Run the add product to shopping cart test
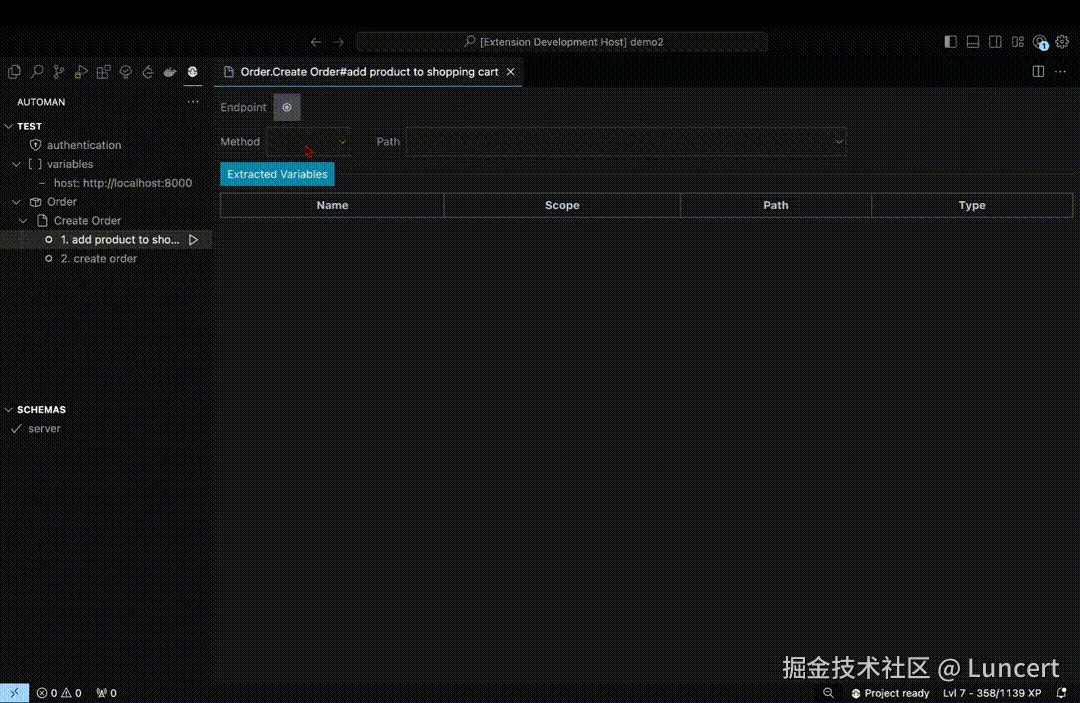This screenshot has width=1080, height=703. 194,239
